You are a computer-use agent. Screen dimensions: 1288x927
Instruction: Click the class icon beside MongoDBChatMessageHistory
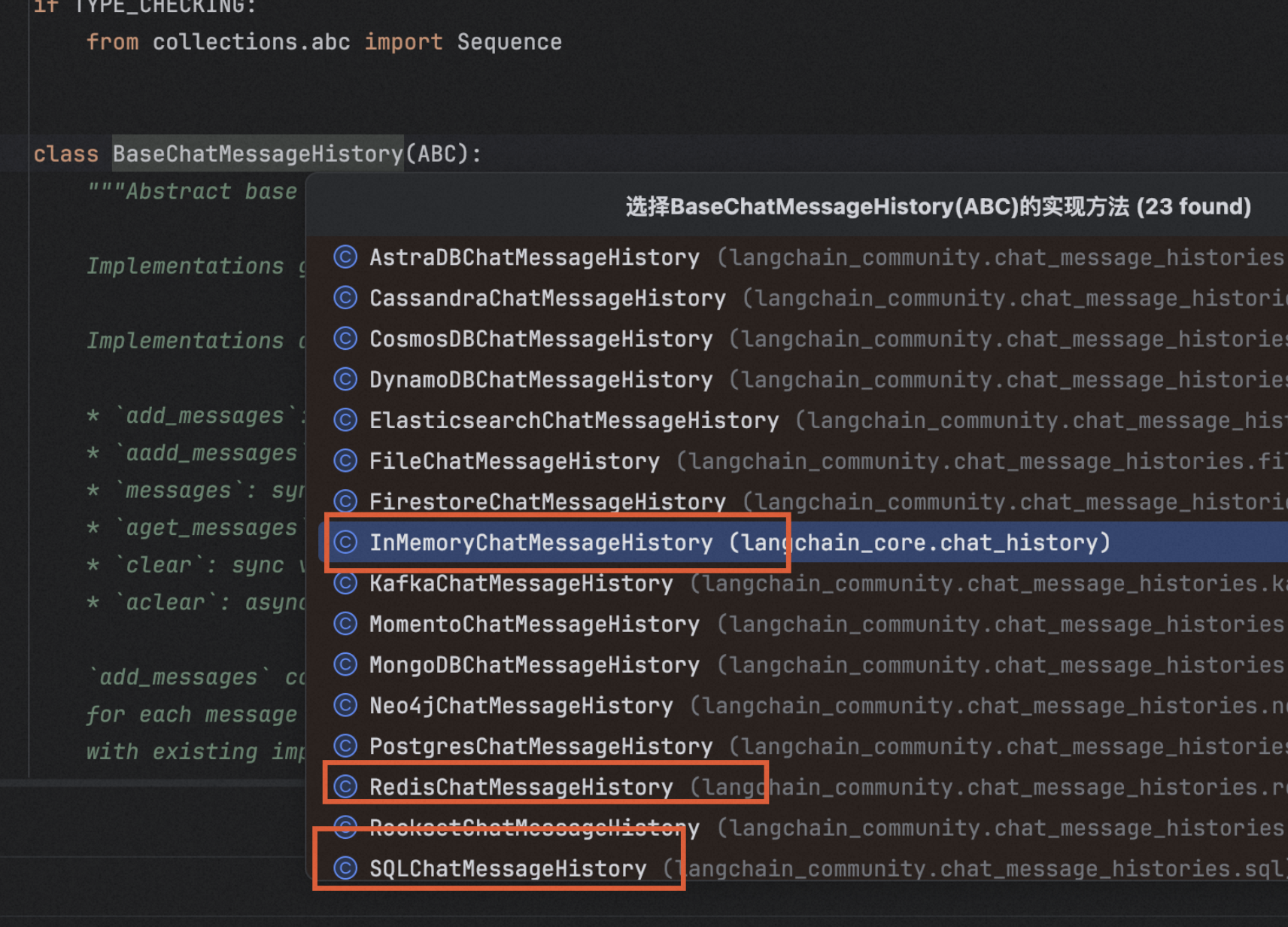(345, 664)
